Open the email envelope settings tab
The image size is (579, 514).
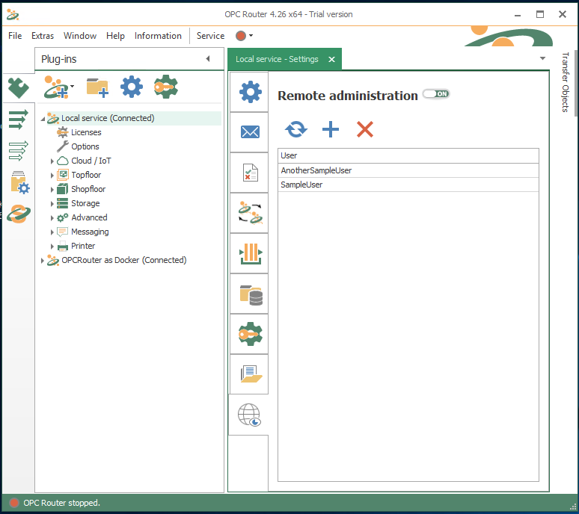(x=250, y=132)
